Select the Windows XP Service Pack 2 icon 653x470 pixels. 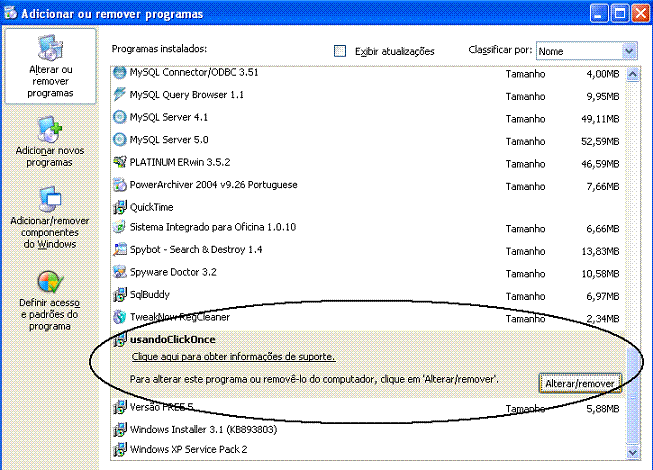tap(120, 449)
